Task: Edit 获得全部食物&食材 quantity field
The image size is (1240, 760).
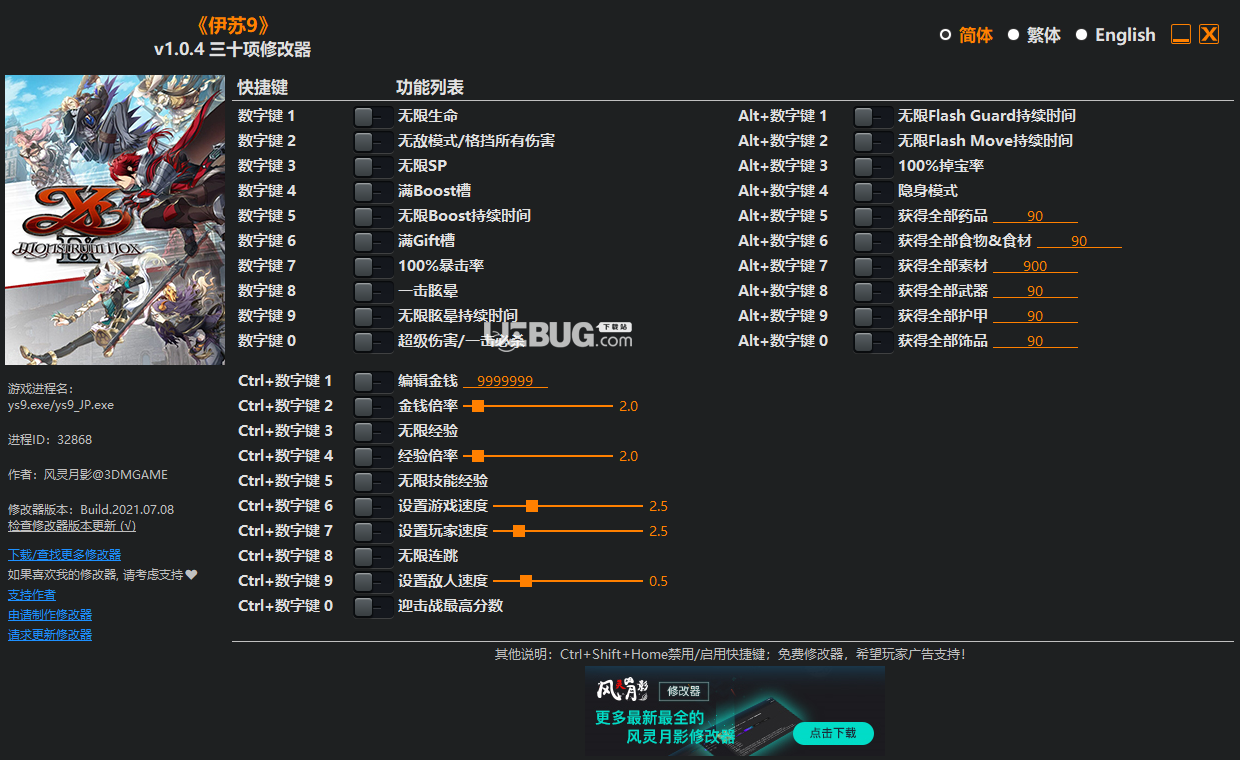Action: pyautogui.click(x=1079, y=241)
